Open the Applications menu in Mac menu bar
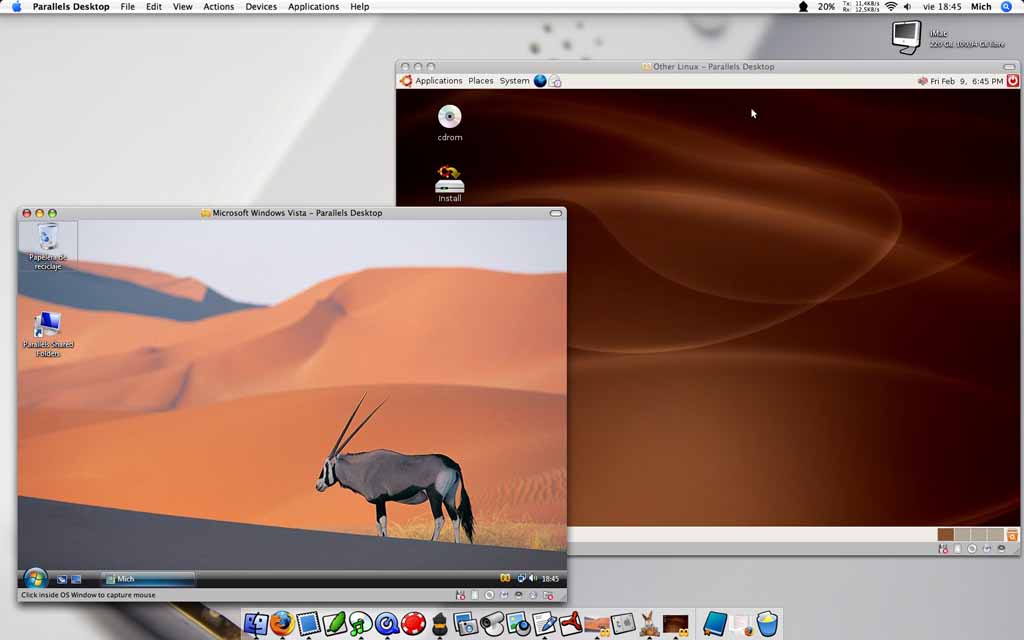Image resolution: width=1024 pixels, height=640 pixels. pos(313,7)
